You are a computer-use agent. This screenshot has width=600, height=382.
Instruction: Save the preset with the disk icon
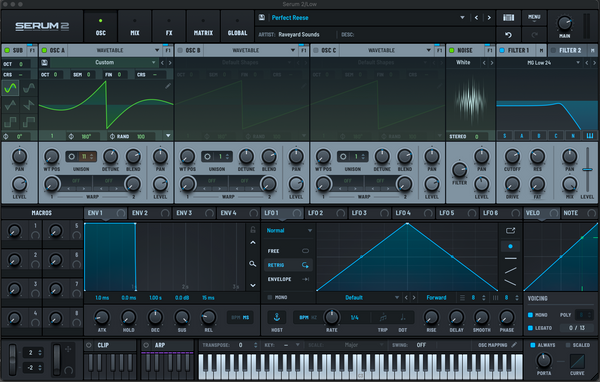click(x=262, y=18)
